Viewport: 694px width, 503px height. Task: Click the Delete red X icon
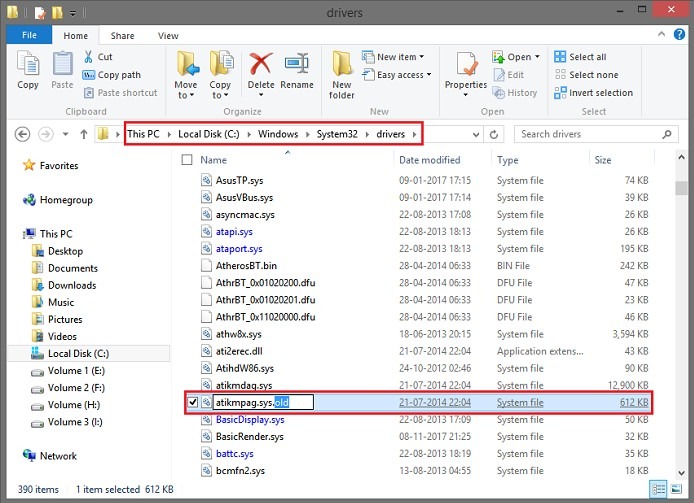click(261, 68)
